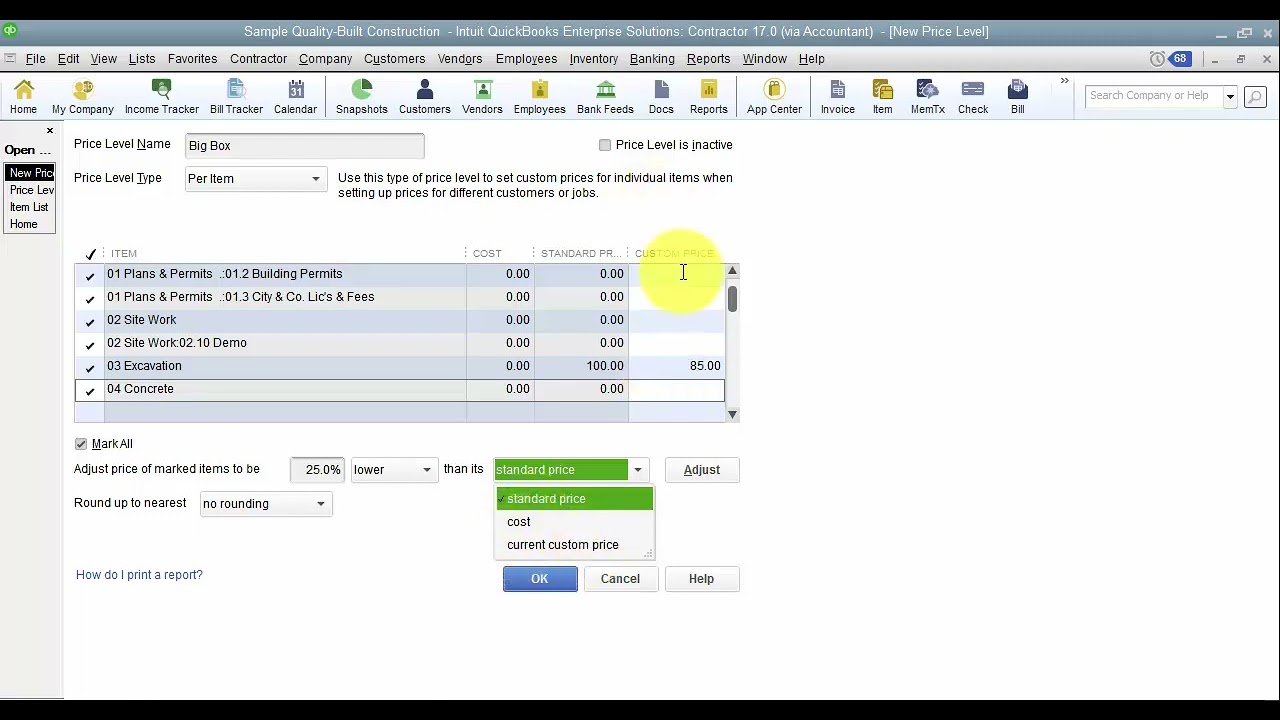Screen dimensions: 1280x720
Task: Click the QuickBooks logo in title bar
Action: tap(9, 31)
